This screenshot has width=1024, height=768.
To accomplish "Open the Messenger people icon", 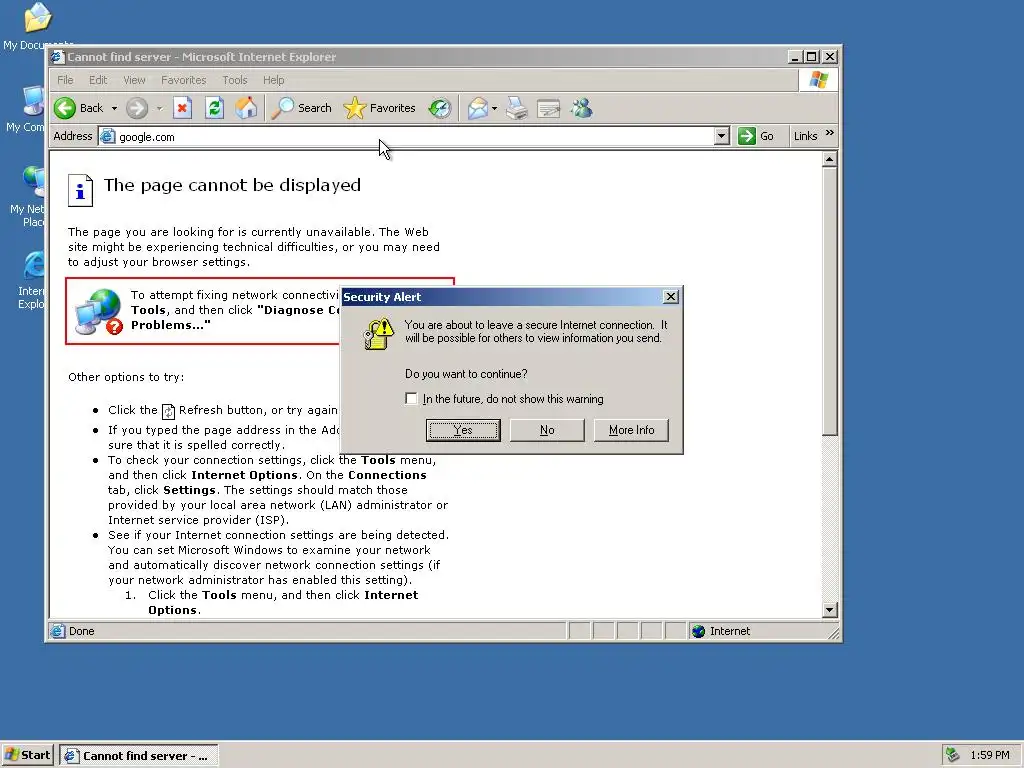I will click(x=581, y=108).
